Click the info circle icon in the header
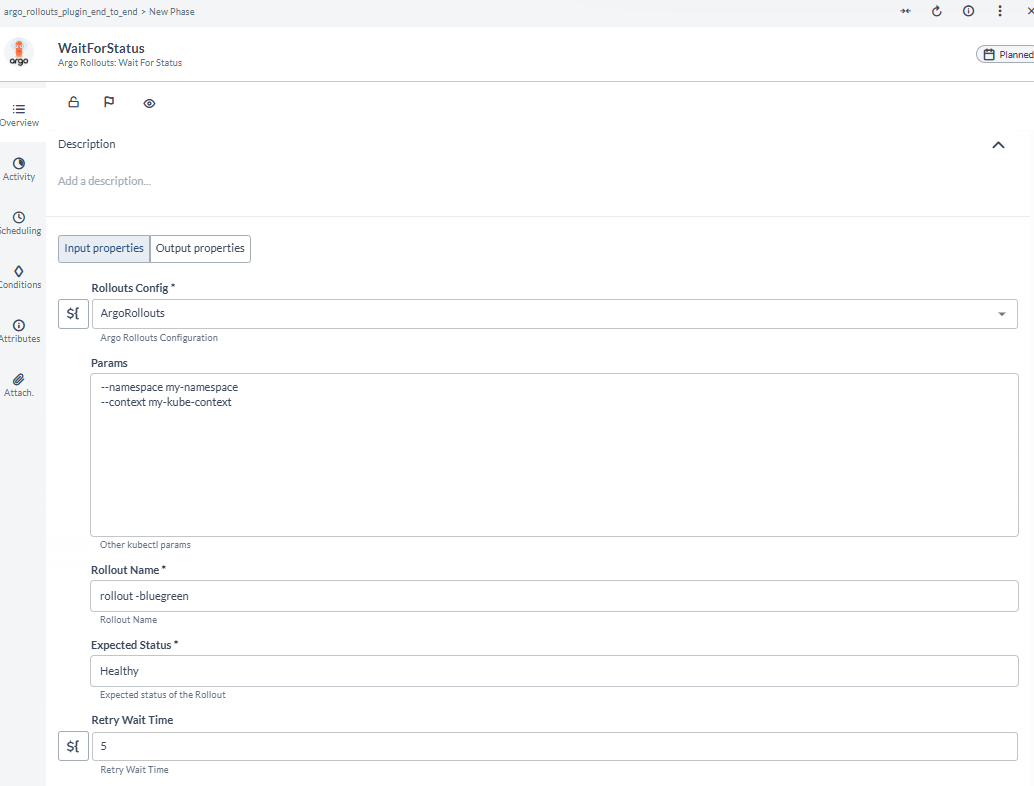 pos(968,11)
